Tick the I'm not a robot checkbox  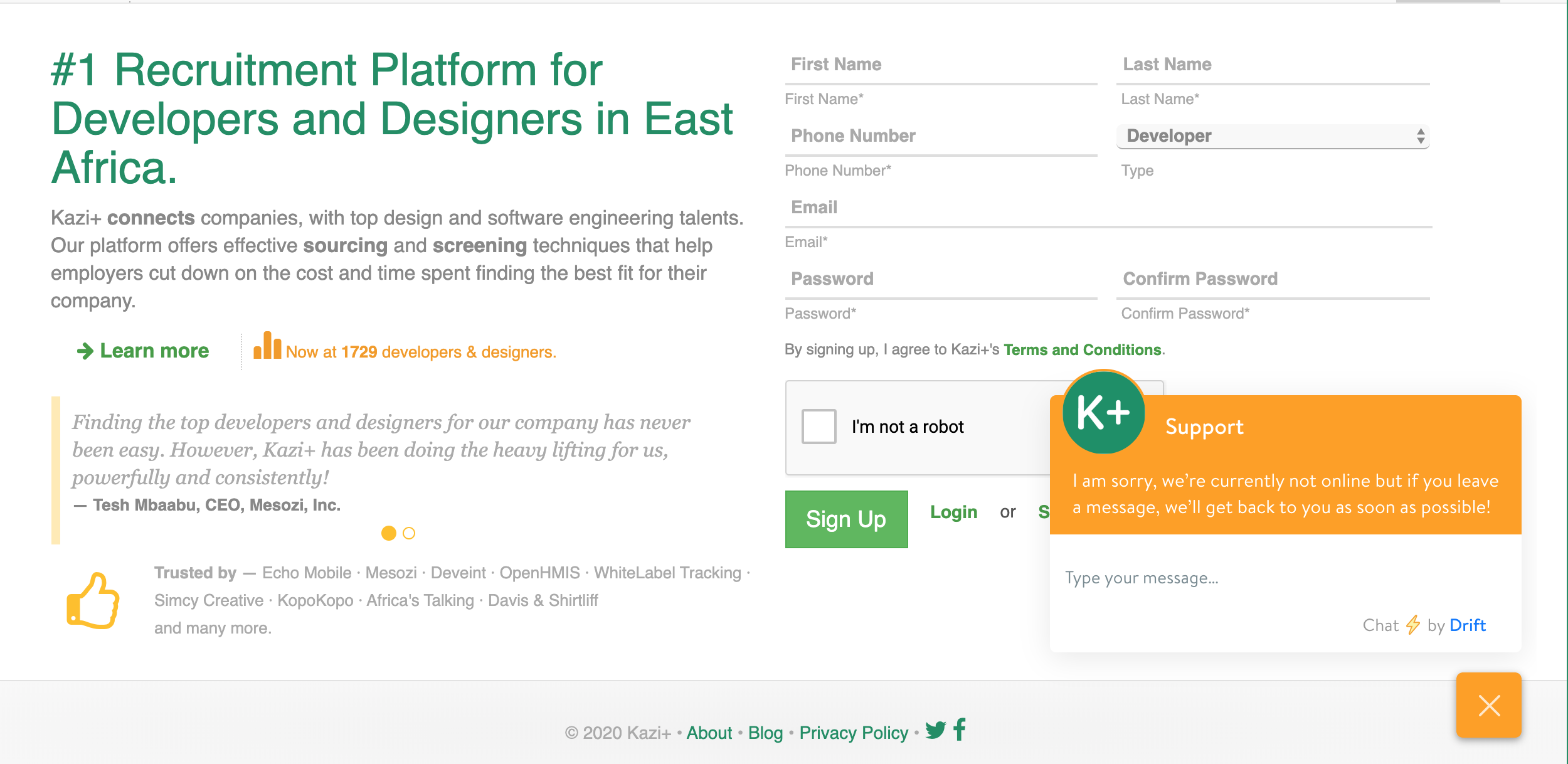[819, 427]
